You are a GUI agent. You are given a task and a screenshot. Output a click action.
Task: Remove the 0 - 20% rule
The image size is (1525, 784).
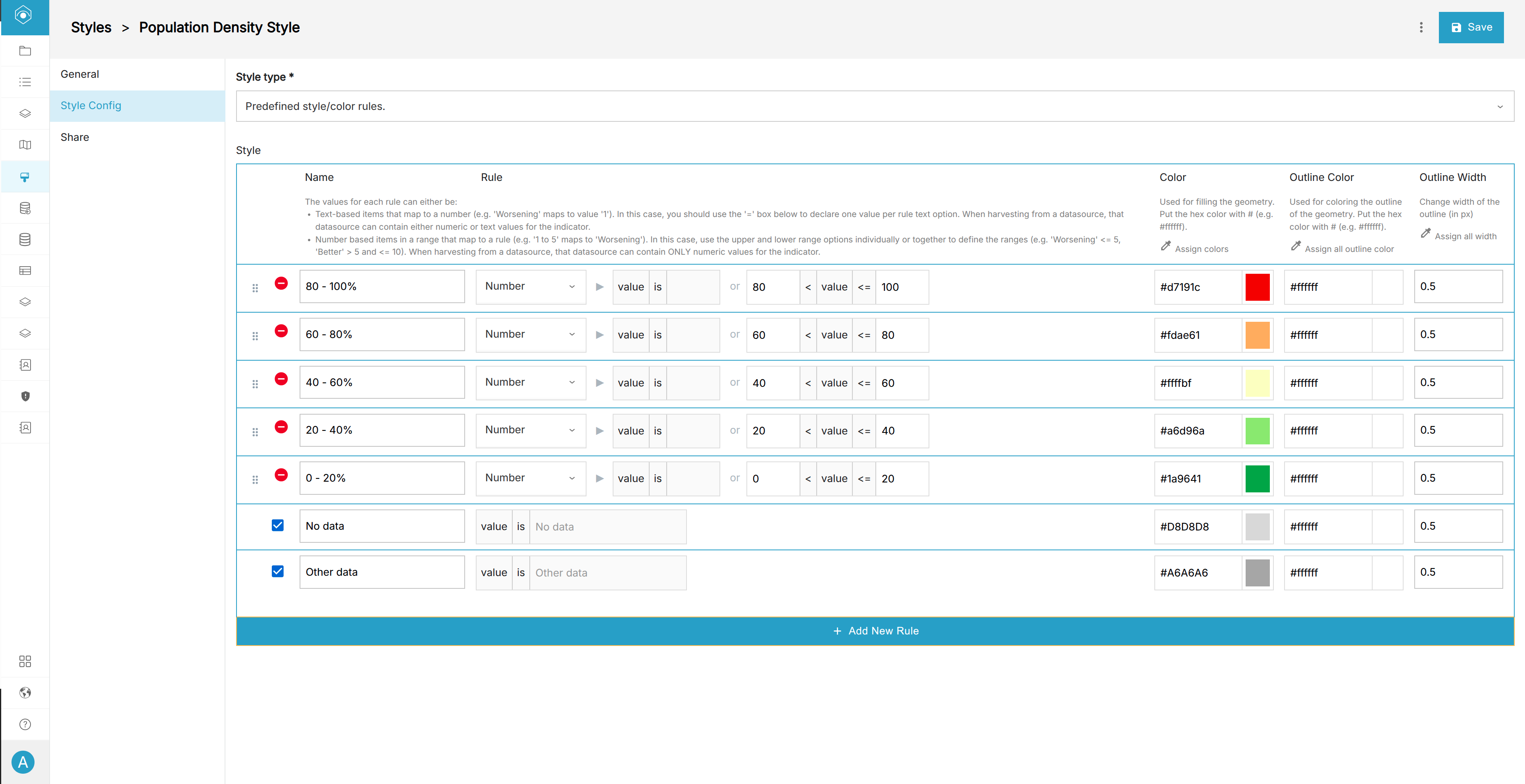pyautogui.click(x=281, y=475)
